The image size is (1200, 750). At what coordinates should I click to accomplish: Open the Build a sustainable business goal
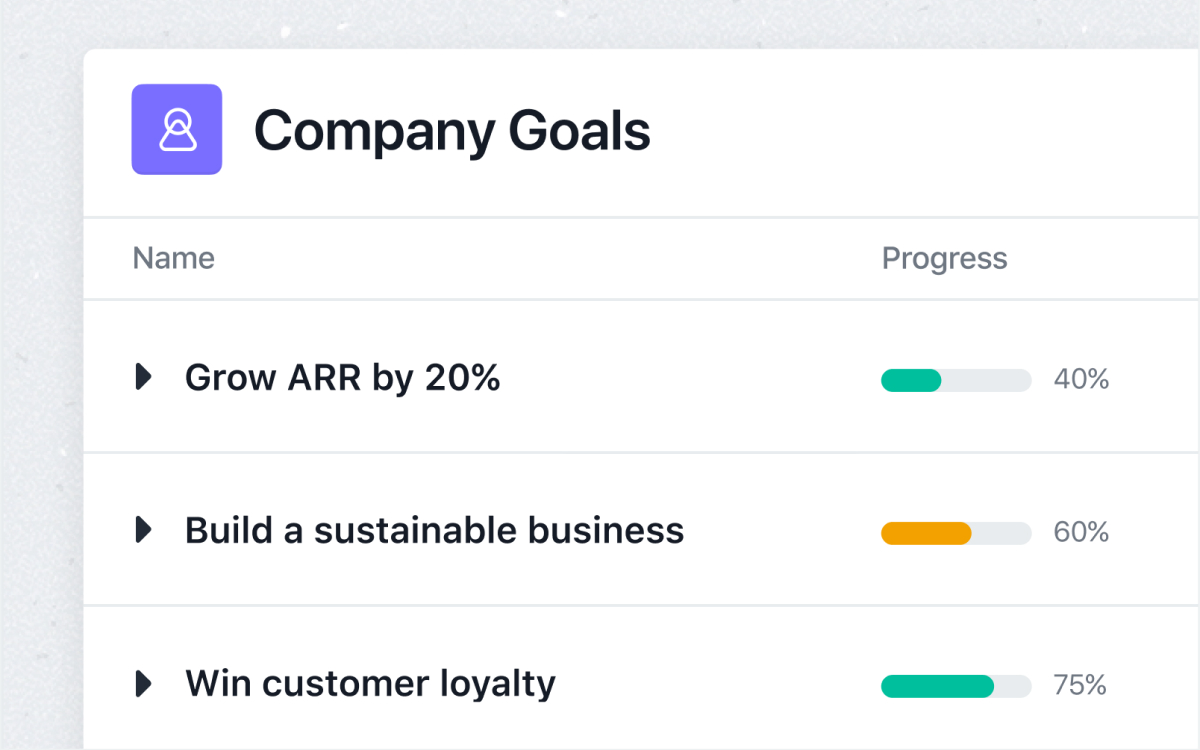[x=434, y=531]
